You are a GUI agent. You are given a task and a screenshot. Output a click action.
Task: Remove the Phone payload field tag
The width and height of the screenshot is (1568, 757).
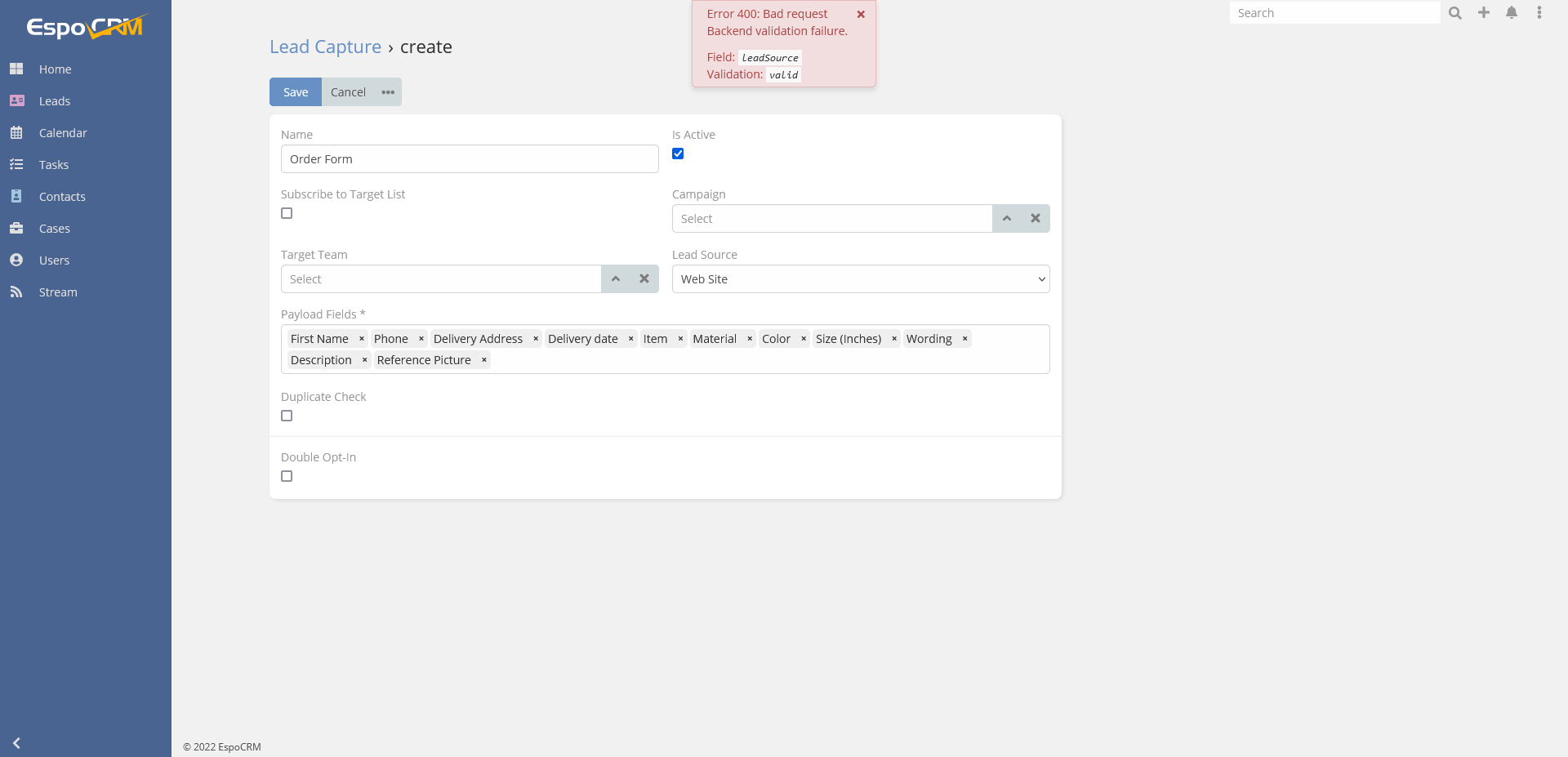tap(421, 339)
